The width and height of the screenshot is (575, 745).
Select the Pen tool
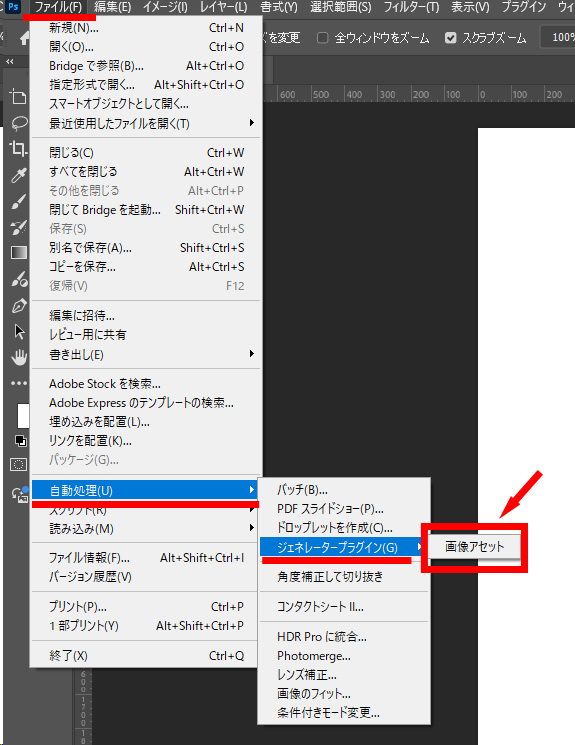click(x=19, y=306)
